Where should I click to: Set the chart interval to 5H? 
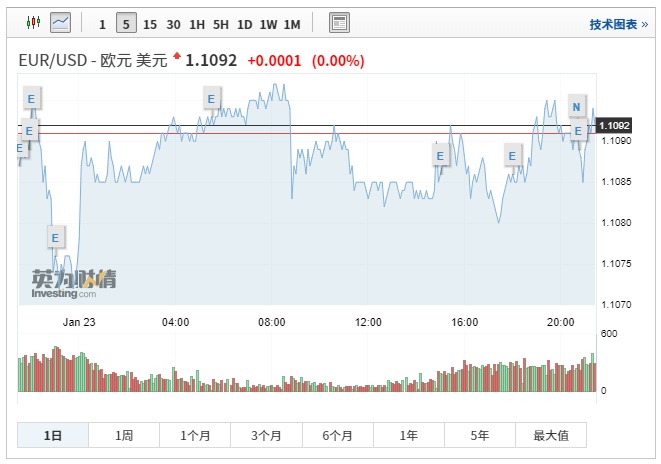[x=221, y=24]
